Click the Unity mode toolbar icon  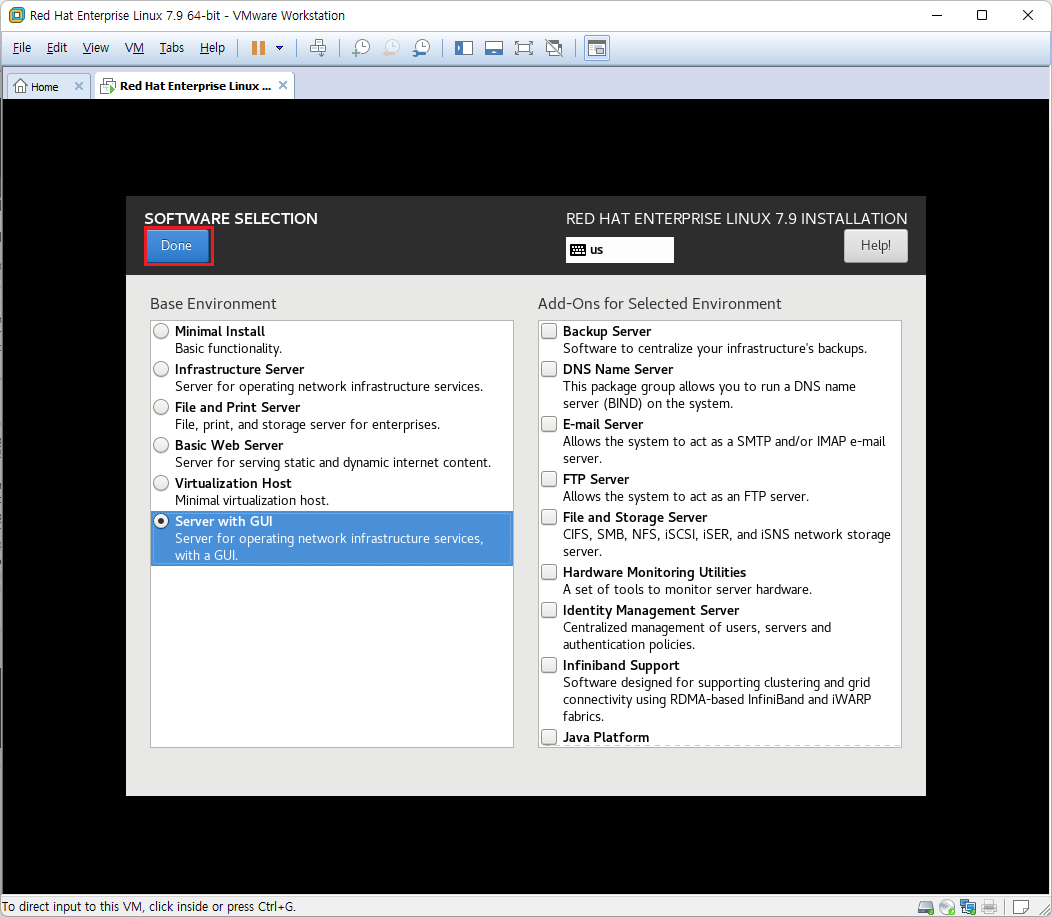554,48
